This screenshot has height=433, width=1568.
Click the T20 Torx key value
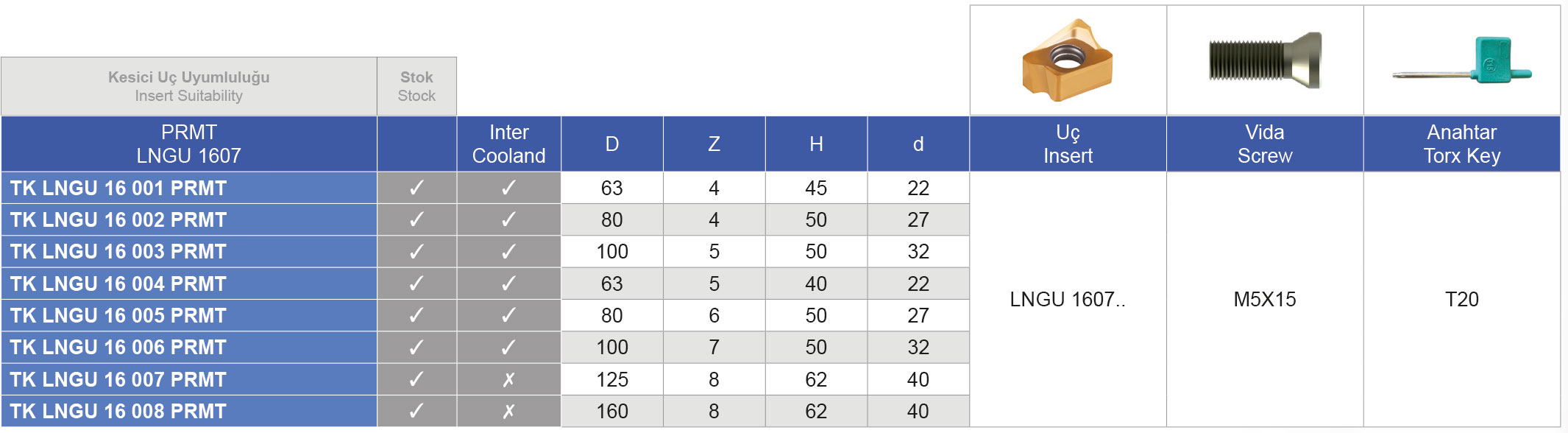pyautogui.click(x=1461, y=300)
